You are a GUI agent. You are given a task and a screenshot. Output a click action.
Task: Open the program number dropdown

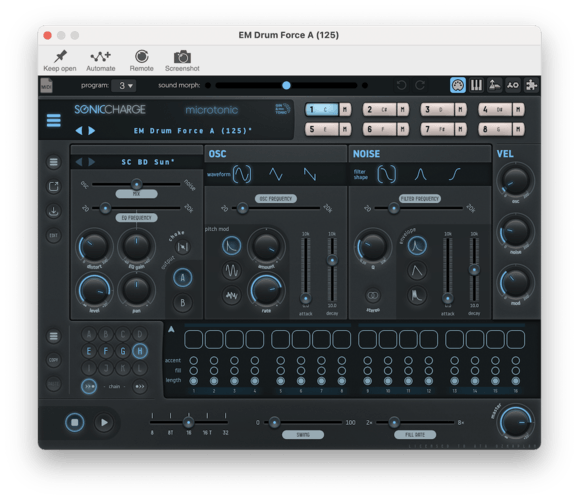(124, 86)
